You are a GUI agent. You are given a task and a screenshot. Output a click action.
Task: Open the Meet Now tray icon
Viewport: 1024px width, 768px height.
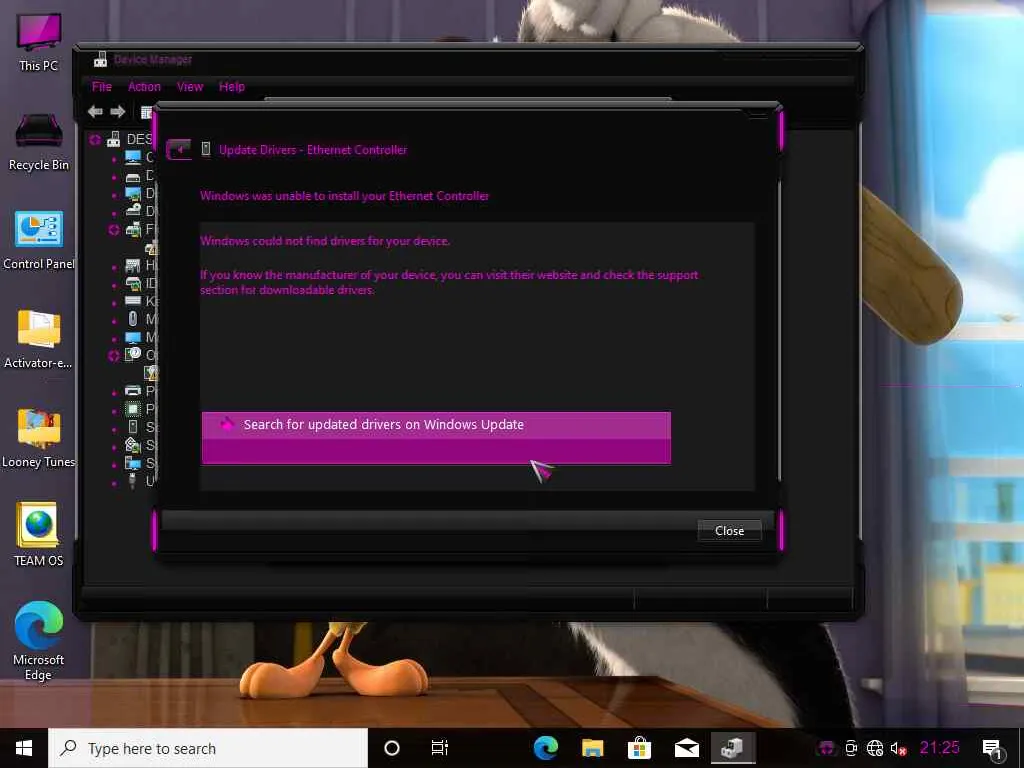(851, 748)
